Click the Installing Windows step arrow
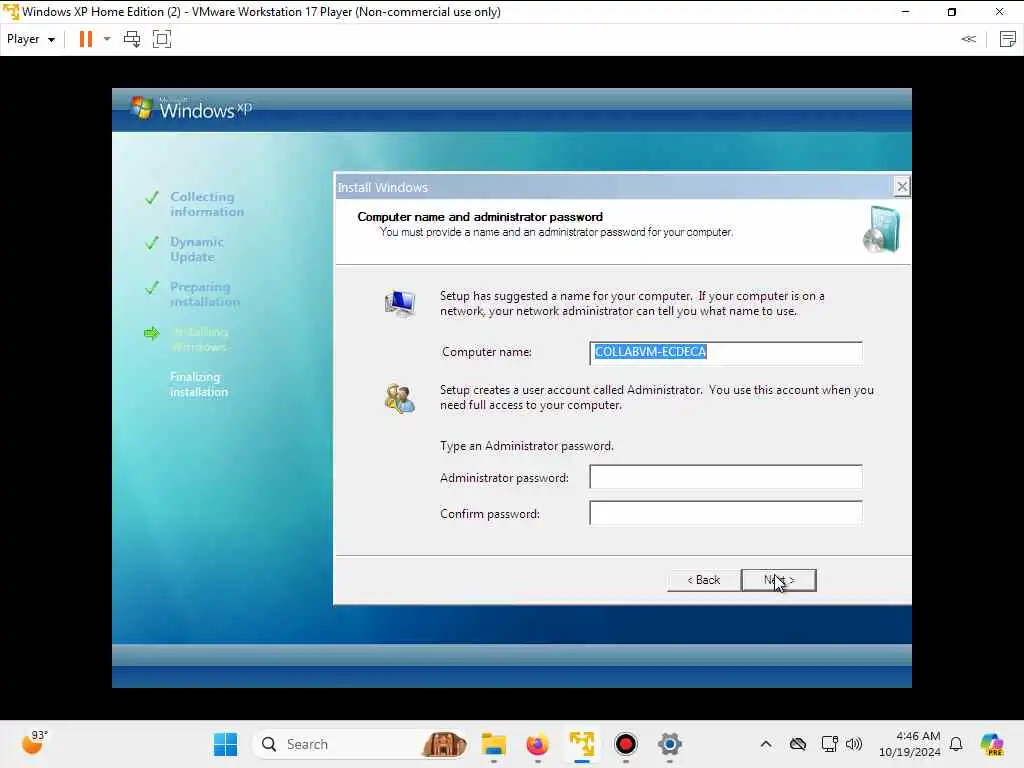 tap(152, 334)
